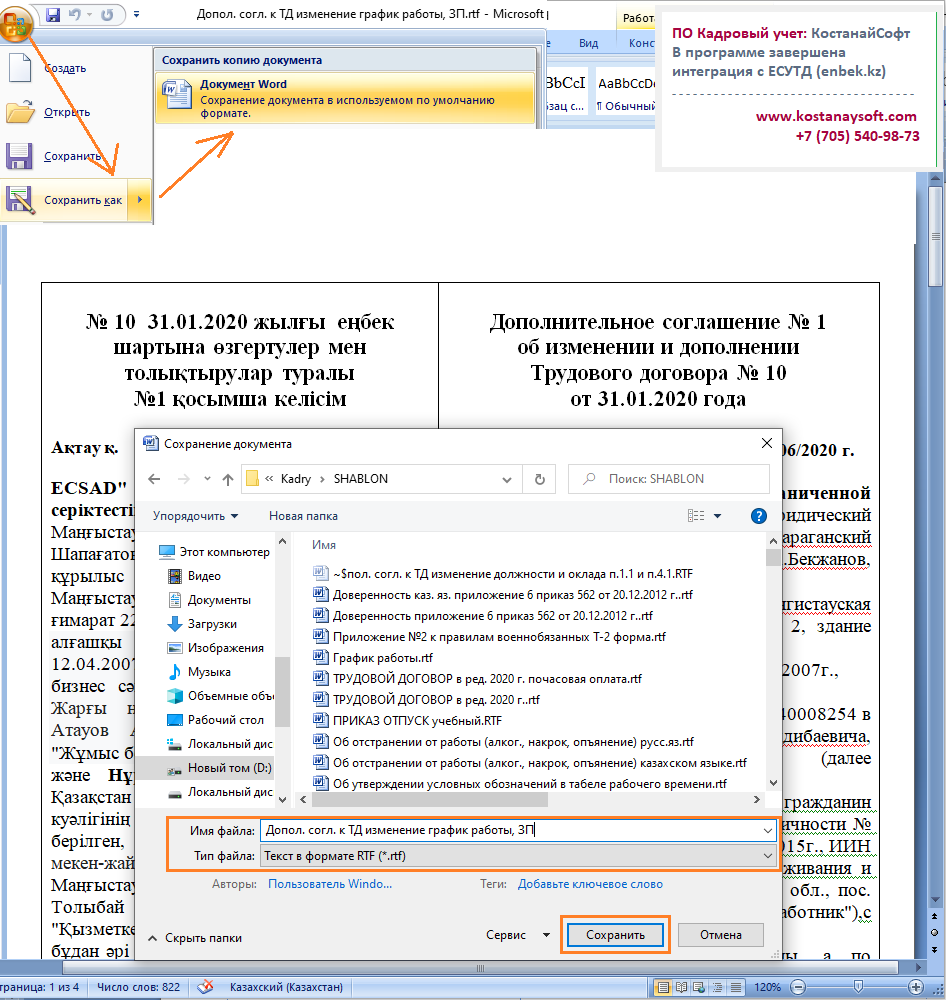The image size is (946, 1000).
Task: Click the proofing errors icon in status bar
Action: [205, 987]
